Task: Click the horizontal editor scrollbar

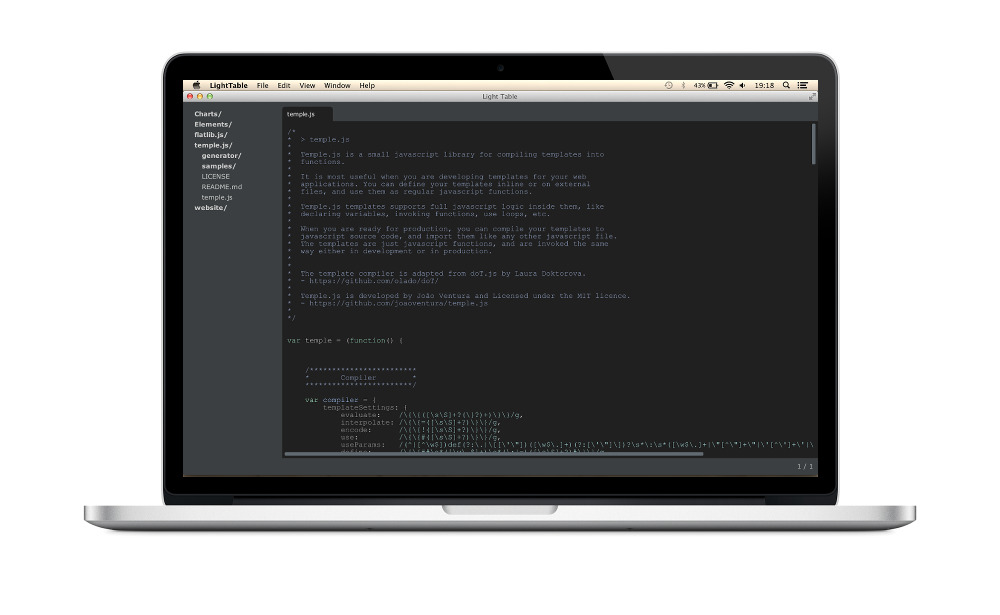Action: tap(494, 454)
